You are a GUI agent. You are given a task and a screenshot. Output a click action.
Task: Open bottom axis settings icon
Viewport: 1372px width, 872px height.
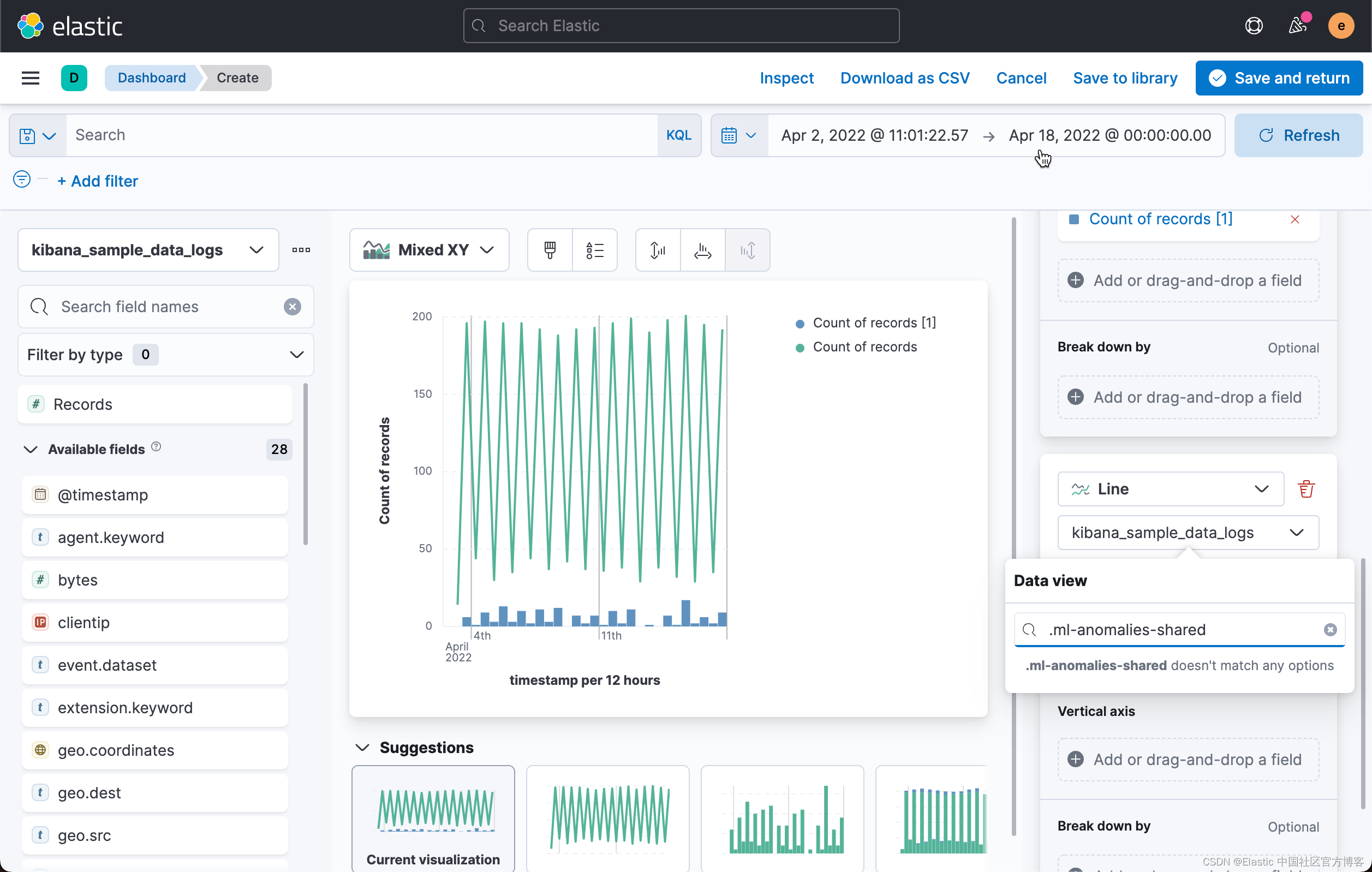click(702, 250)
